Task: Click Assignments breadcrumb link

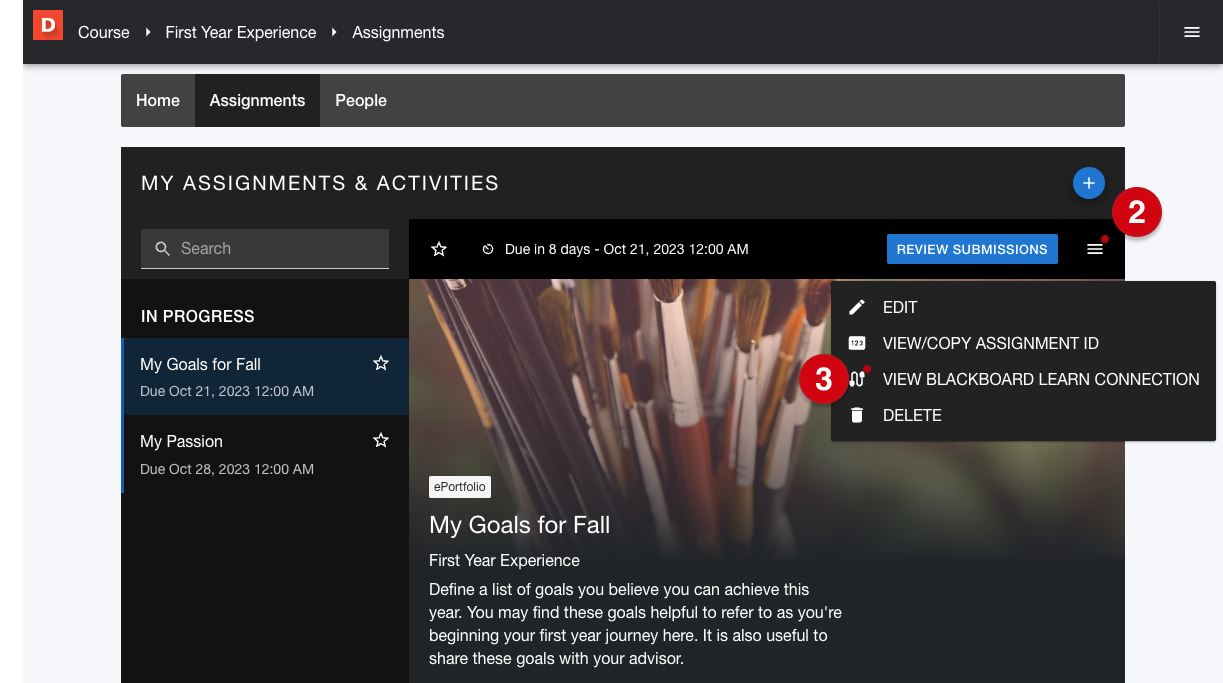Action: click(398, 32)
